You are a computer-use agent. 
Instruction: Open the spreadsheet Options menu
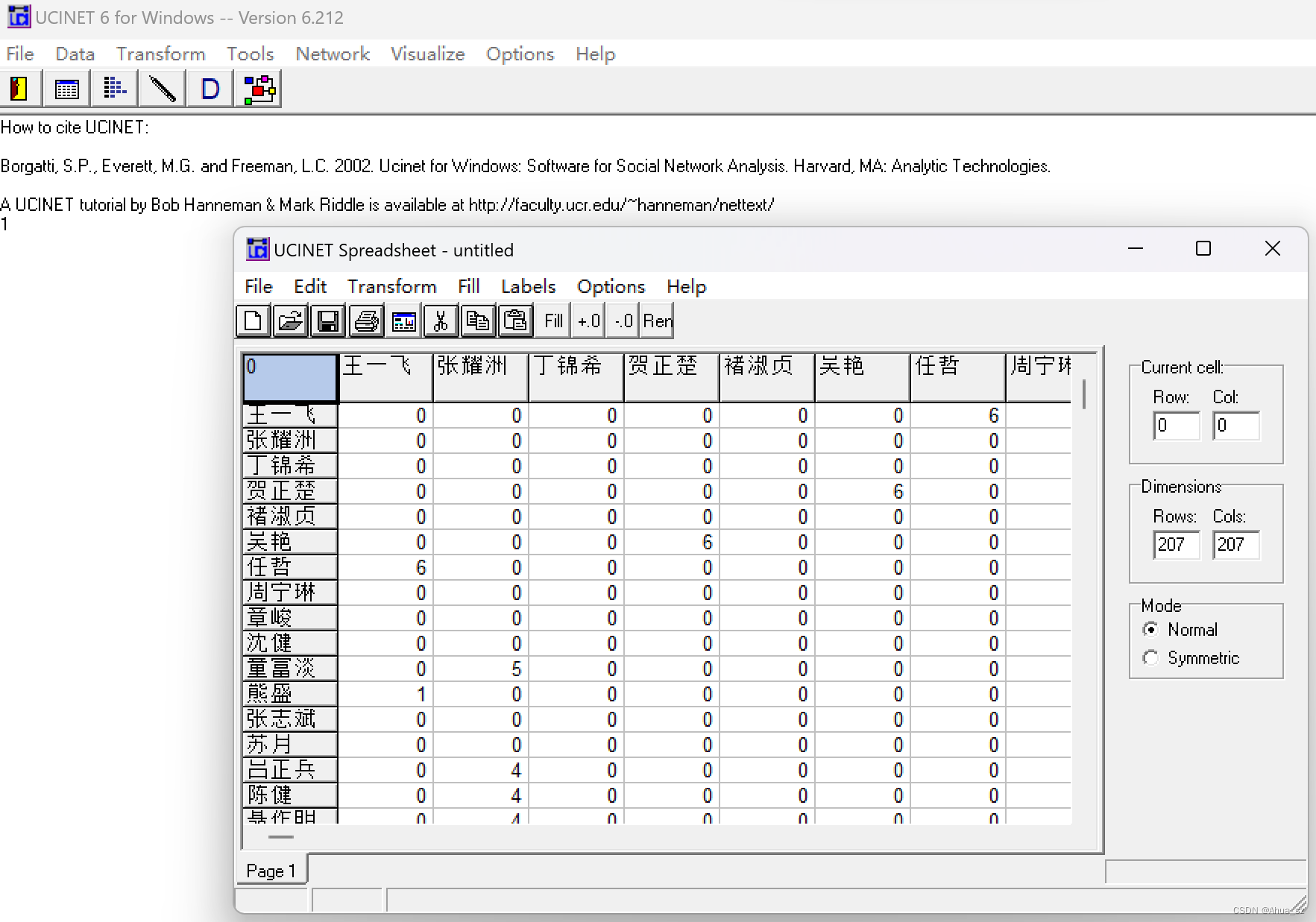coord(611,286)
